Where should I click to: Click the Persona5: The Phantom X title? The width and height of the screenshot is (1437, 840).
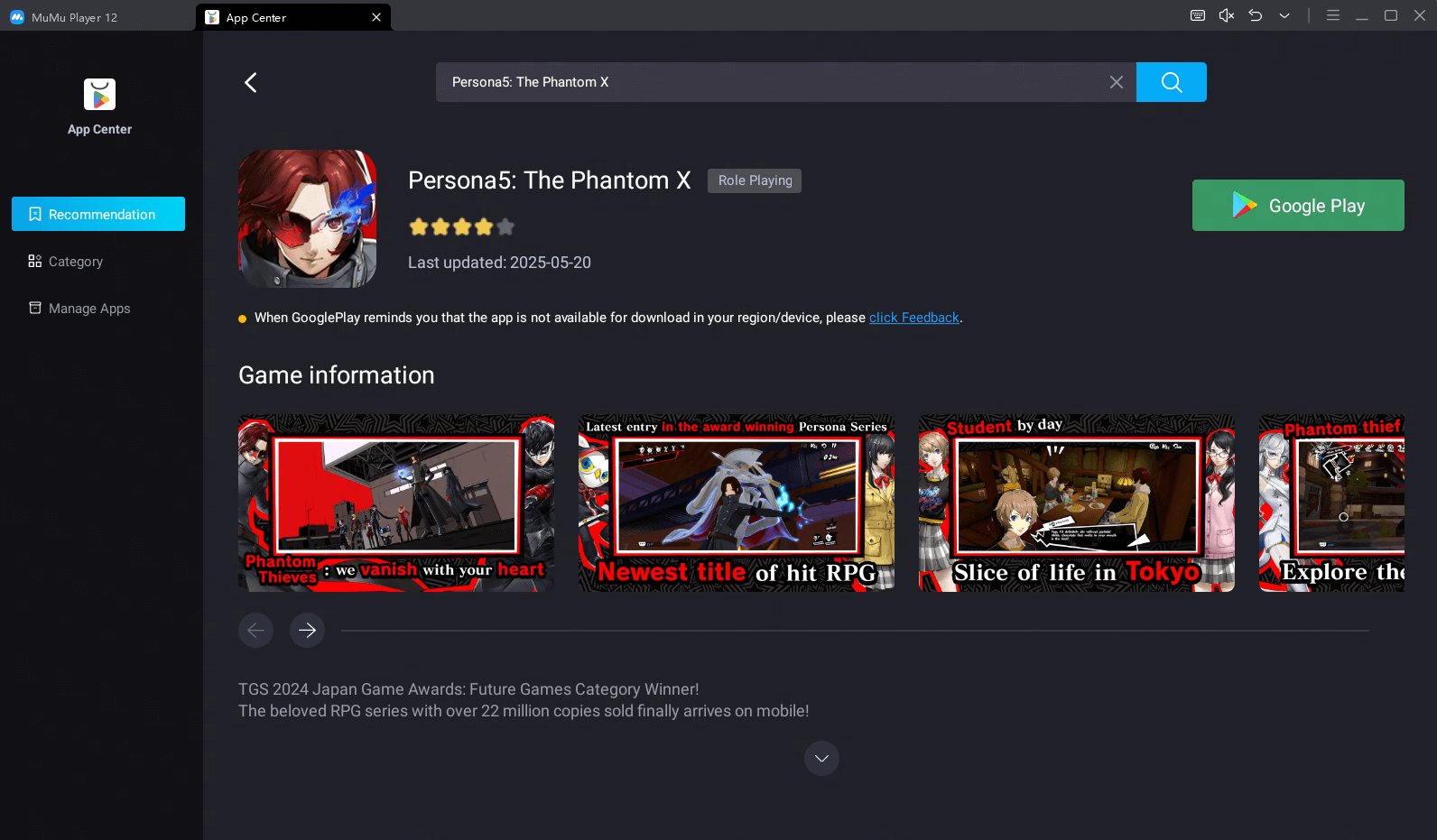(x=549, y=180)
